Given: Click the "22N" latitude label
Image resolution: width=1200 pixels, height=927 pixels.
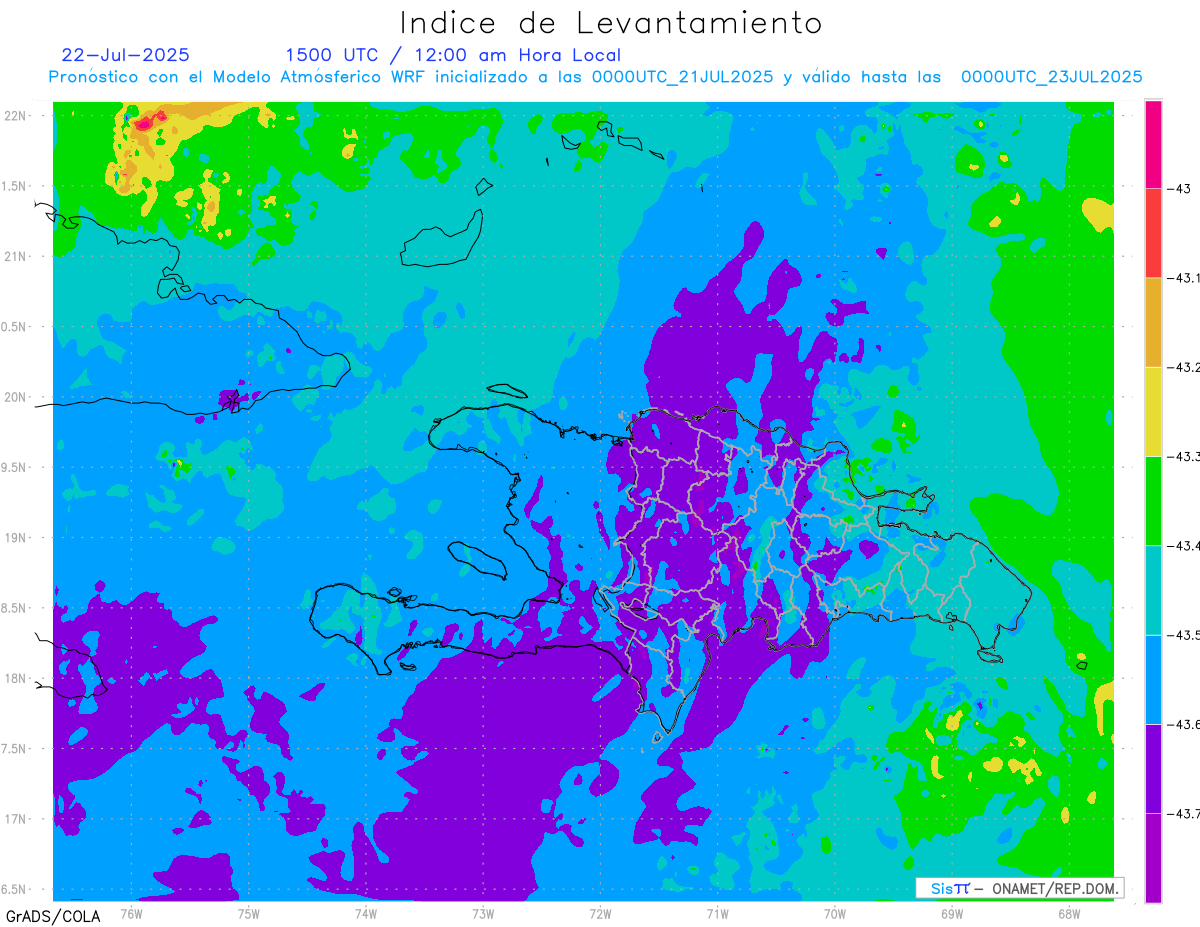Looking at the screenshot, I should pyautogui.click(x=16, y=115).
